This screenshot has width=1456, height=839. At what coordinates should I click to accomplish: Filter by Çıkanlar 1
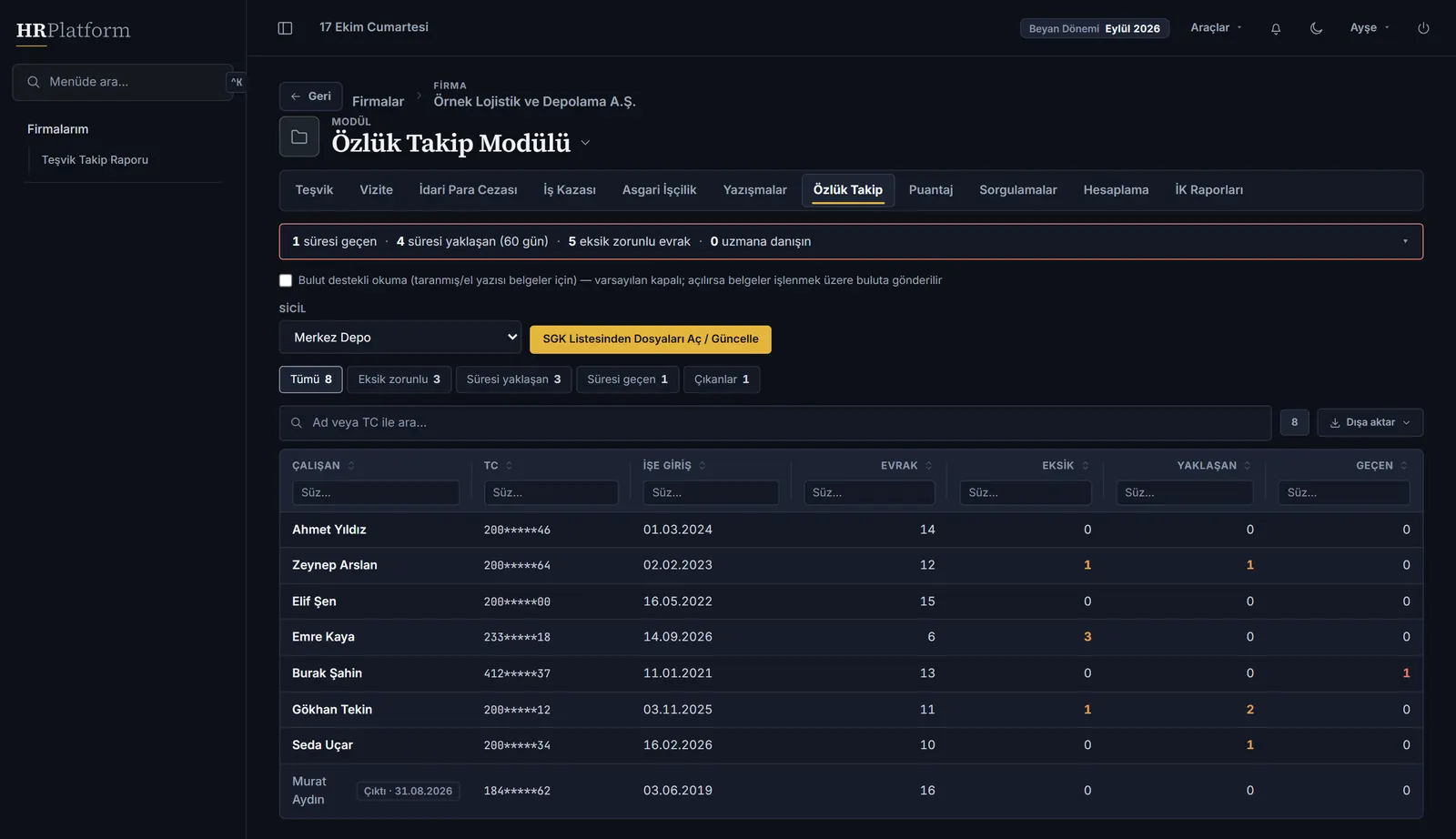[x=722, y=379]
